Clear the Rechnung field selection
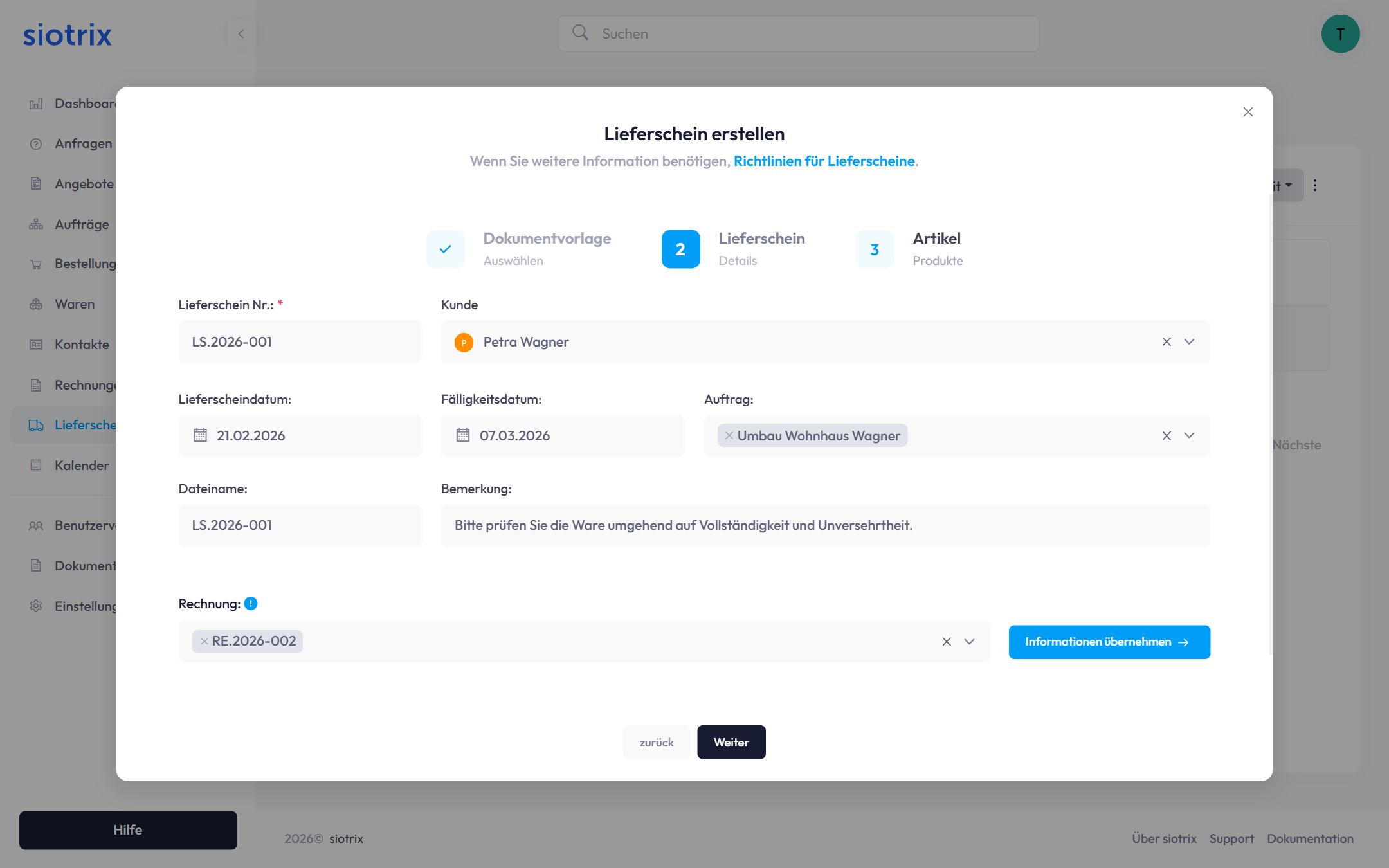This screenshot has height=868, width=1389. point(947,641)
